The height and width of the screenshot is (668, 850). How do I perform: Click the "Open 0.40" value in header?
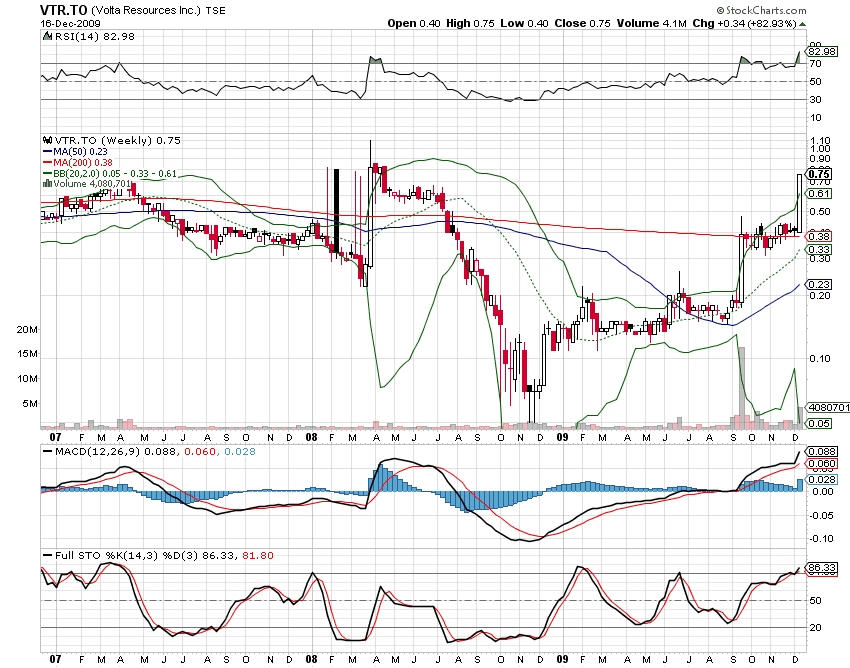(414, 23)
